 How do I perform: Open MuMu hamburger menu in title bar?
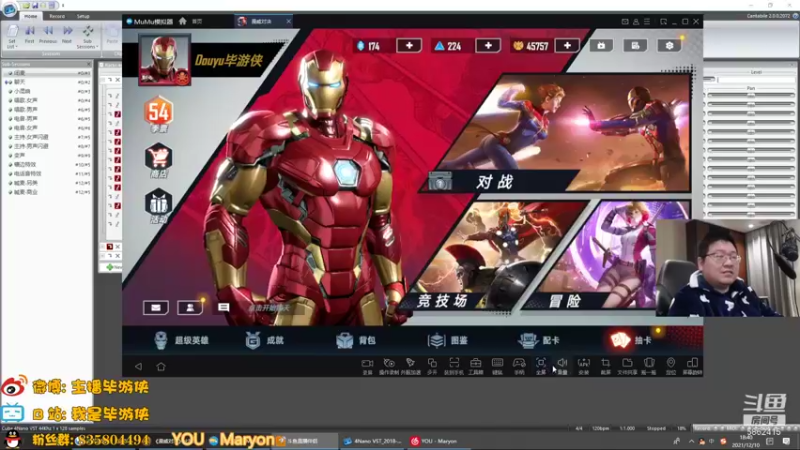pos(647,21)
